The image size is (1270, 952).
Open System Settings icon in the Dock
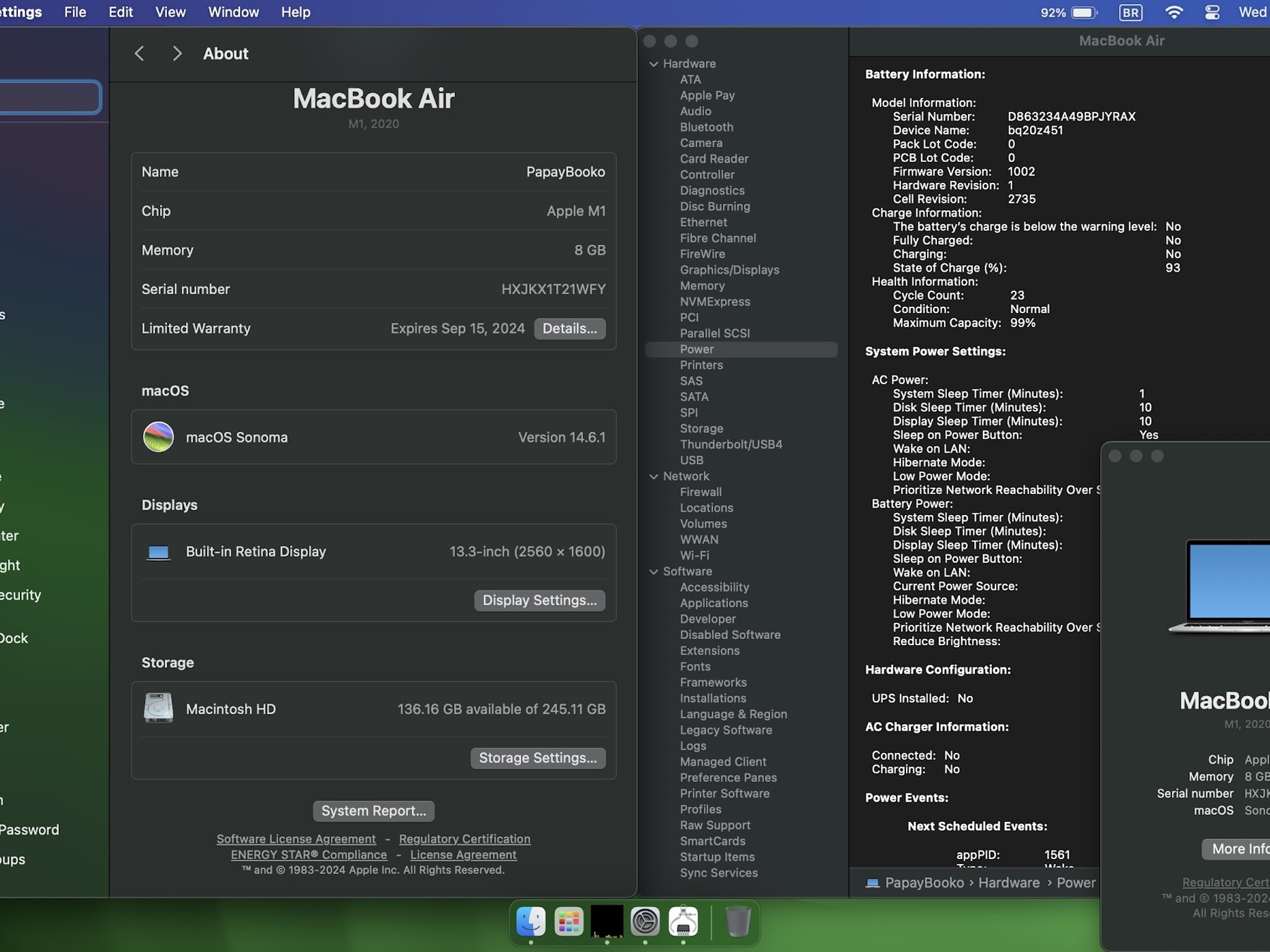click(x=645, y=921)
